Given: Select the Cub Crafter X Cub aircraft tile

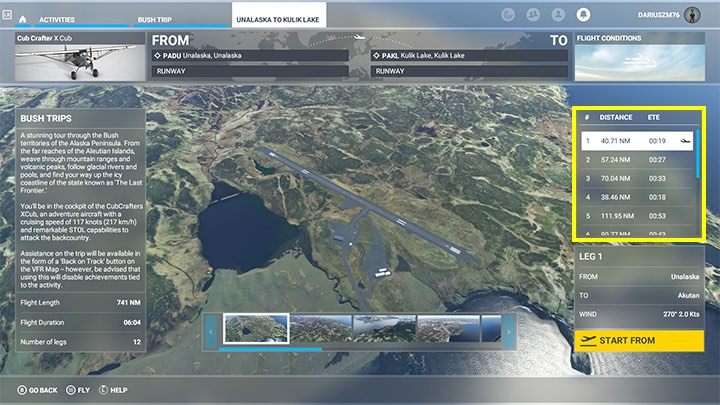Looking at the screenshot, I should point(80,57).
